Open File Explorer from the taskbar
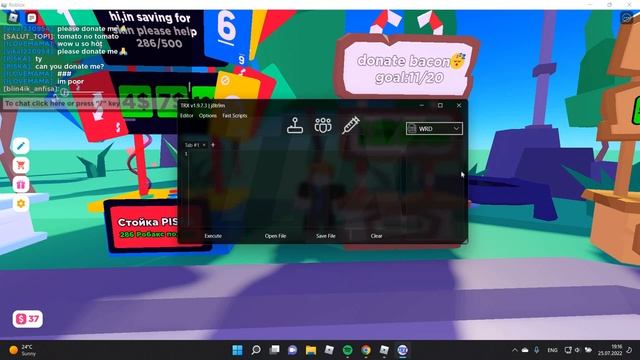Image resolution: width=640 pixels, height=360 pixels. [311, 350]
